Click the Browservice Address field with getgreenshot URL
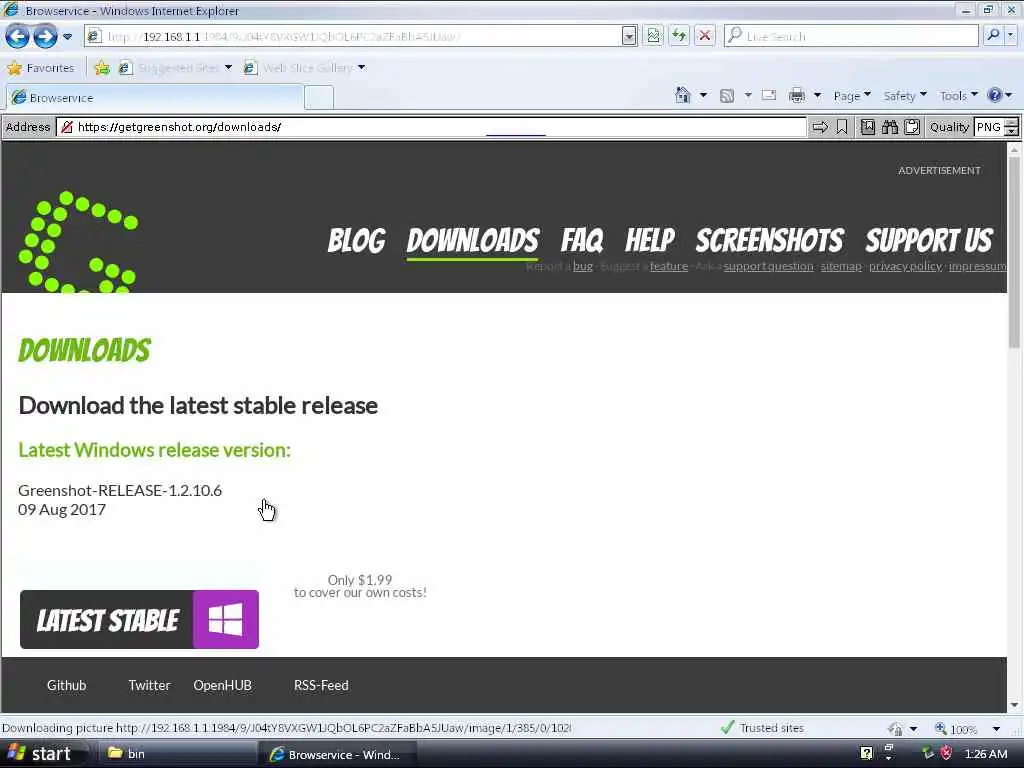Screen dimensions: 1024x768 432,127
